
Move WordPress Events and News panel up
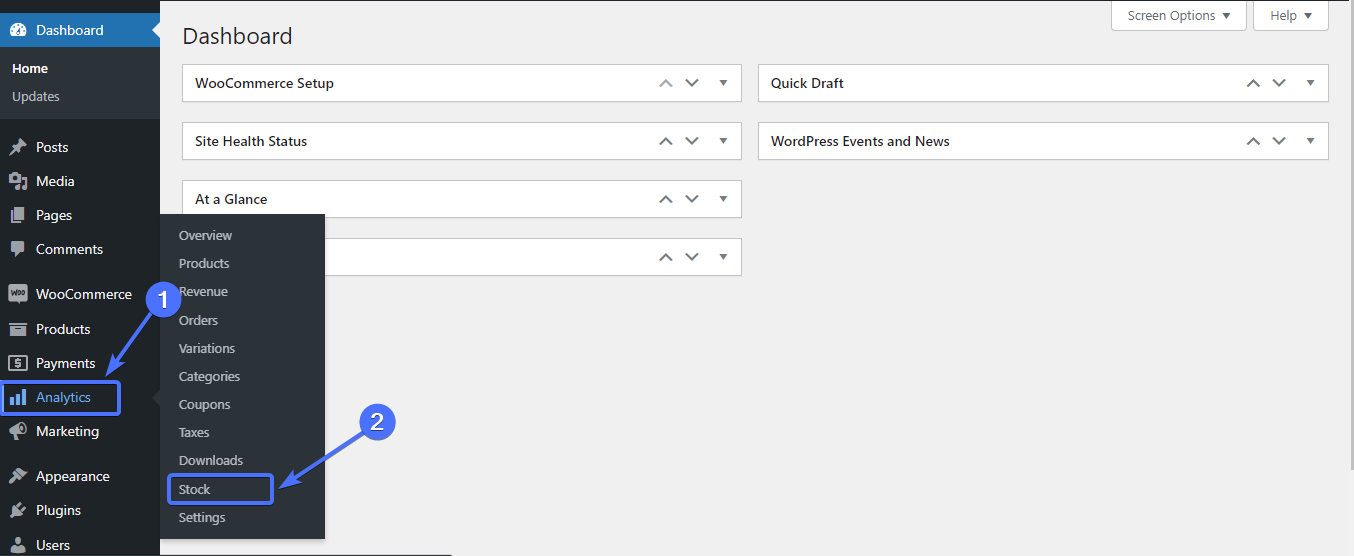pos(1253,141)
